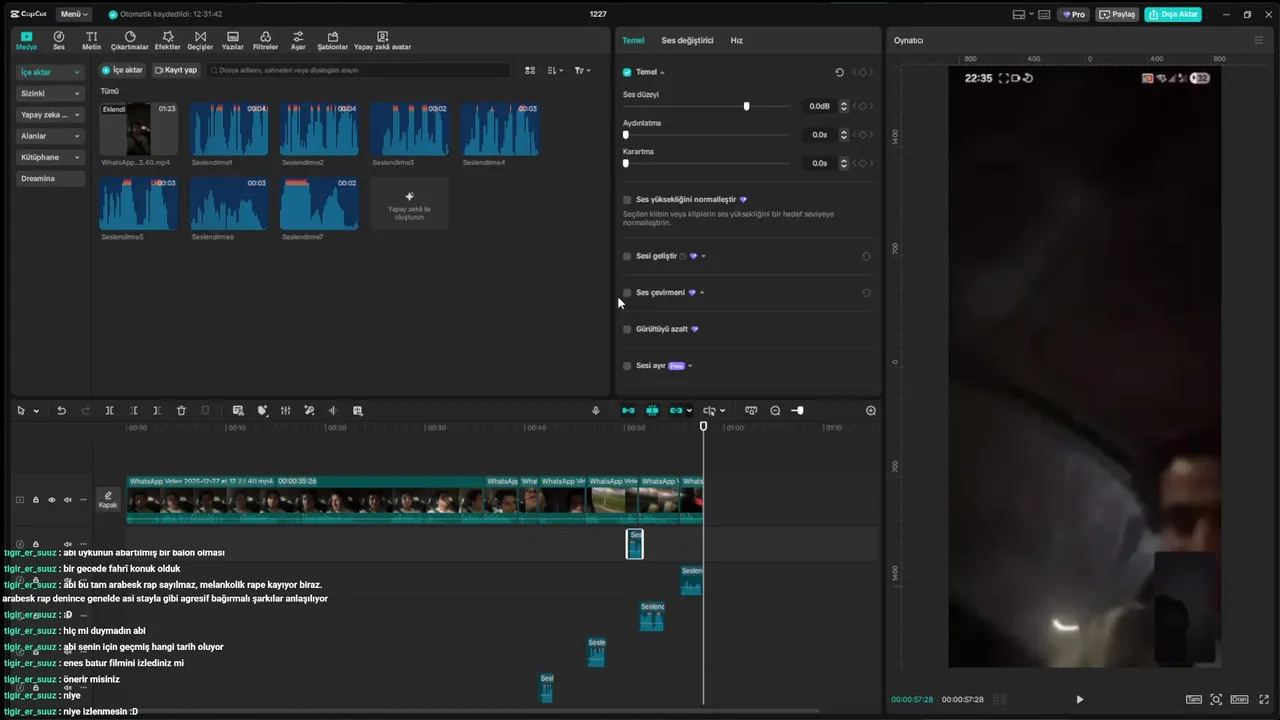
Task: Lock the main video track
Action: coord(36,500)
